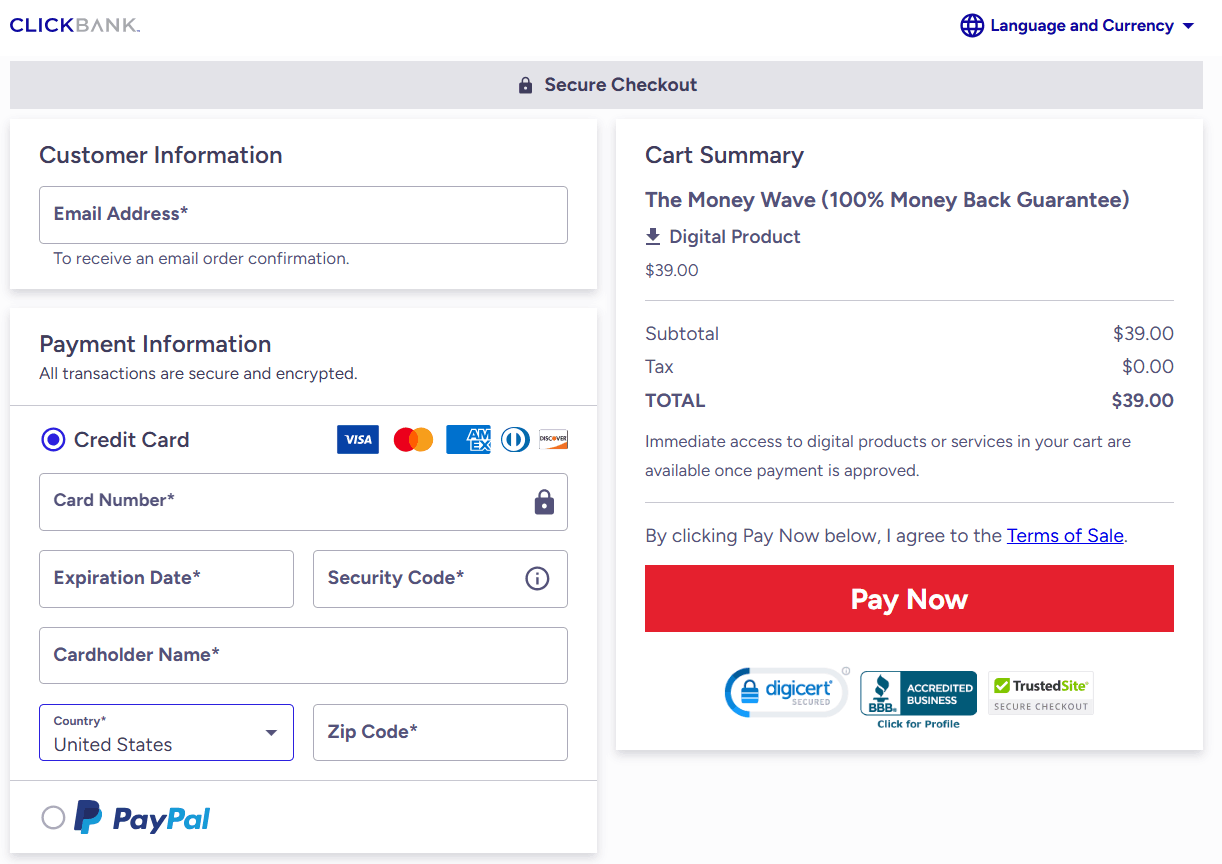The height and width of the screenshot is (864, 1222).
Task: Click the globe icon beside Language and Currency
Action: click(971, 25)
